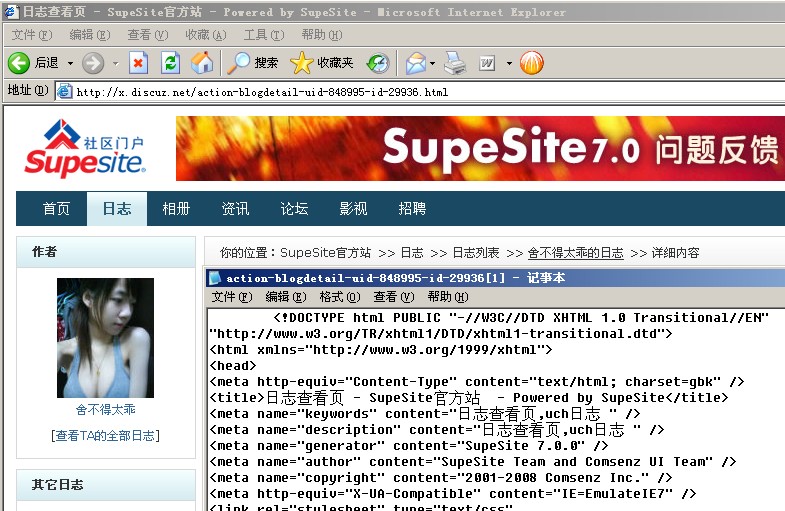Click the Print printer icon
Image resolution: width=785 pixels, height=511 pixels.
(455, 63)
